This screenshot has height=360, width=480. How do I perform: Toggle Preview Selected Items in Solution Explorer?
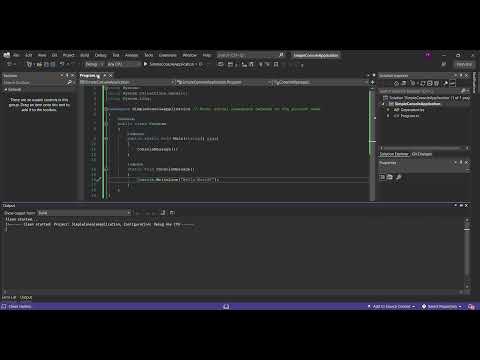pyautogui.click(x=453, y=83)
